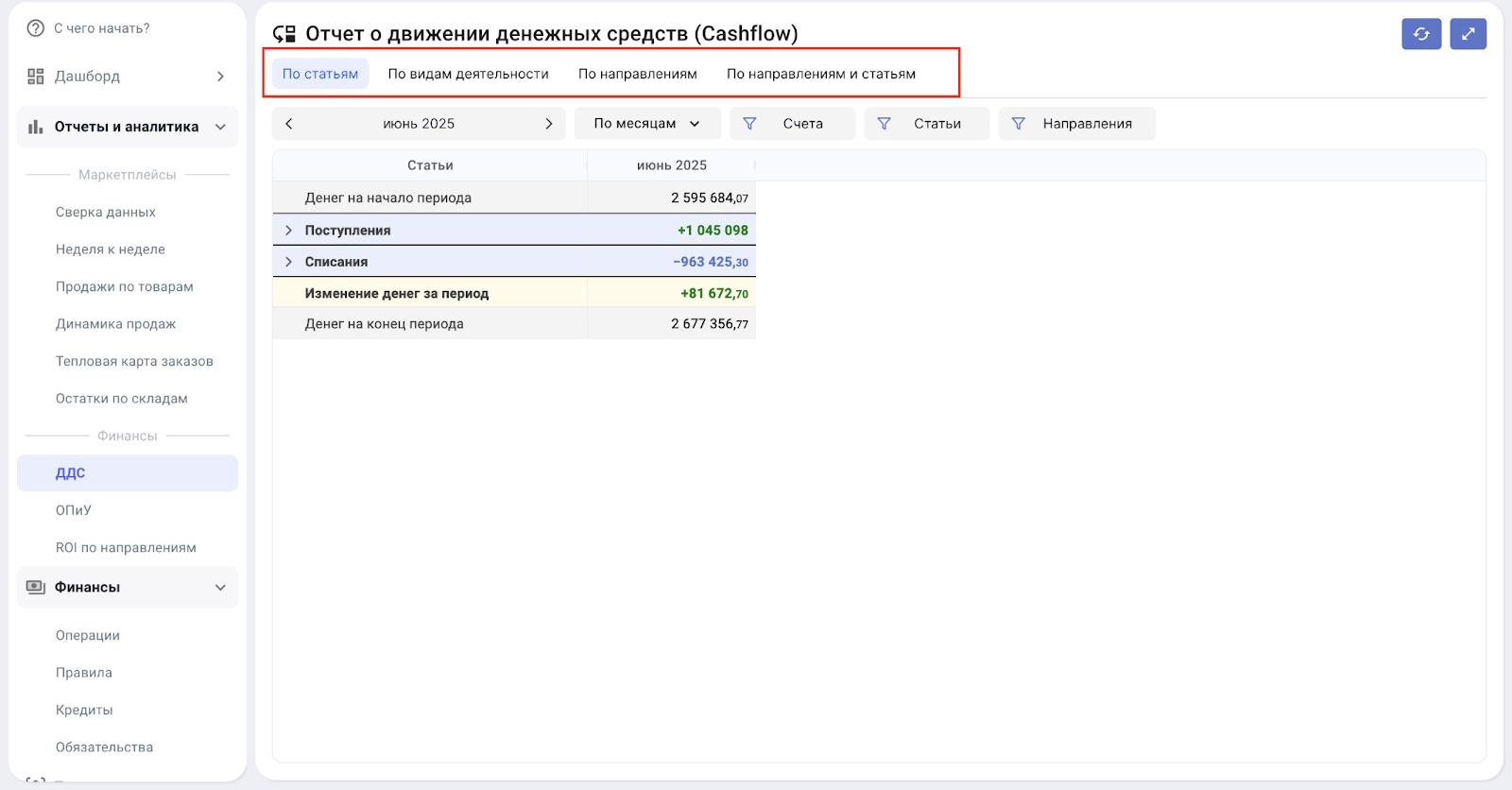Screen dimensions: 1512x790
Task: Expand the Списания row
Action: coord(289,262)
